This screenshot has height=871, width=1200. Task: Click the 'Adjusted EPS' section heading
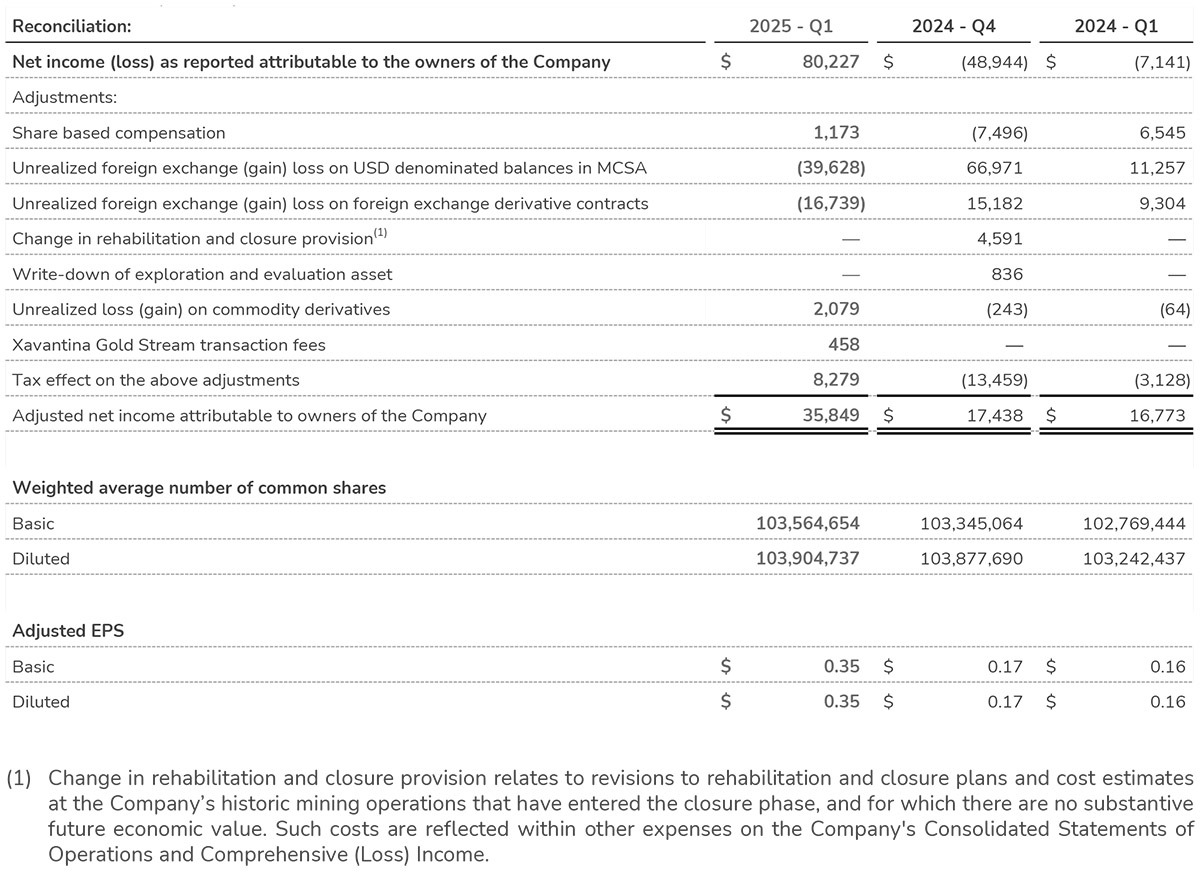tap(68, 631)
